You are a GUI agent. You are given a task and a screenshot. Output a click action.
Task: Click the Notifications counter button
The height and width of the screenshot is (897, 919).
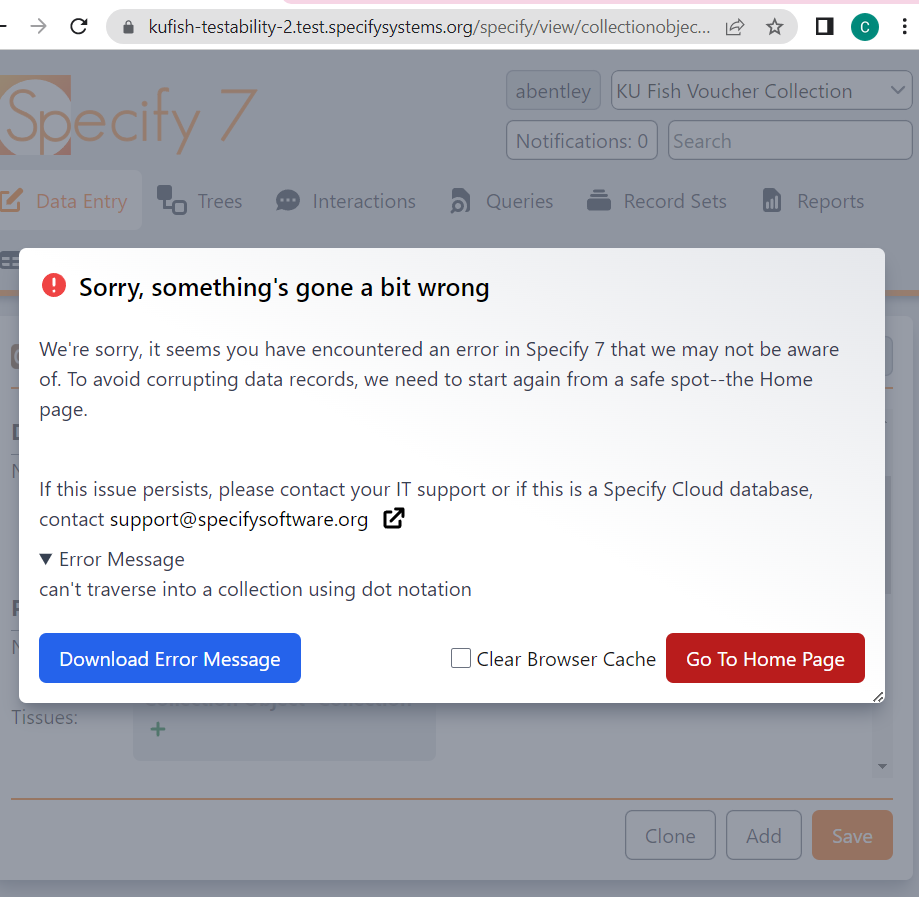pyautogui.click(x=581, y=140)
